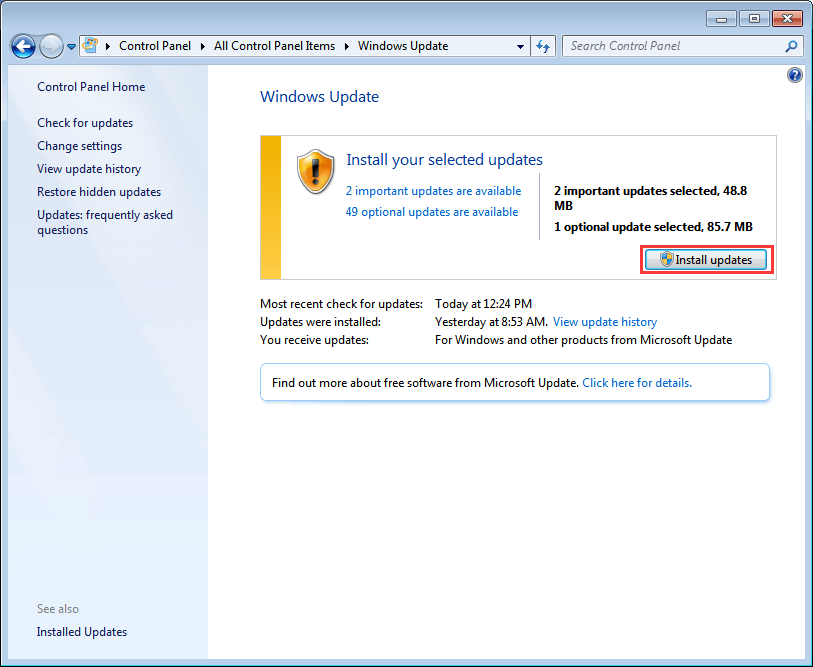Image resolution: width=813 pixels, height=667 pixels.
Task: Click Check for updates in sidebar
Action: point(85,123)
